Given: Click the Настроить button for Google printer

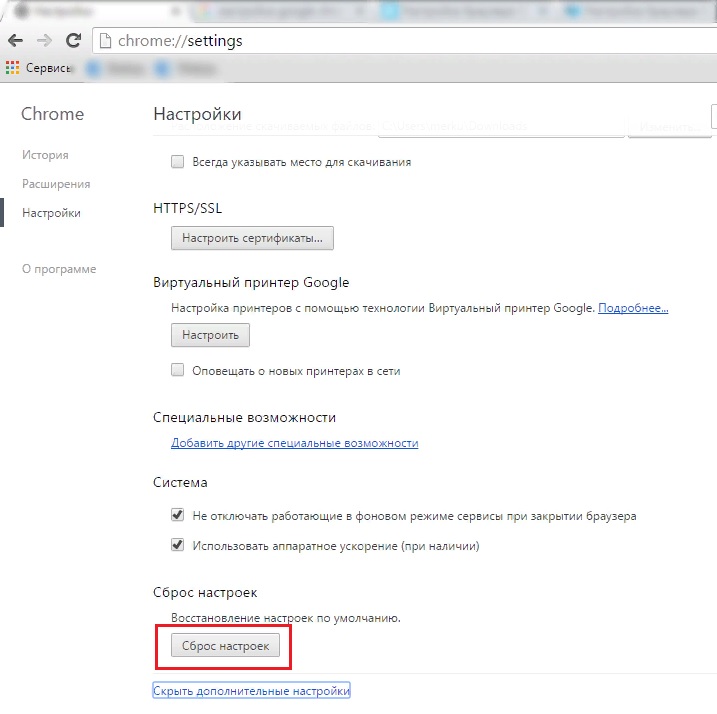Looking at the screenshot, I should [x=210, y=335].
